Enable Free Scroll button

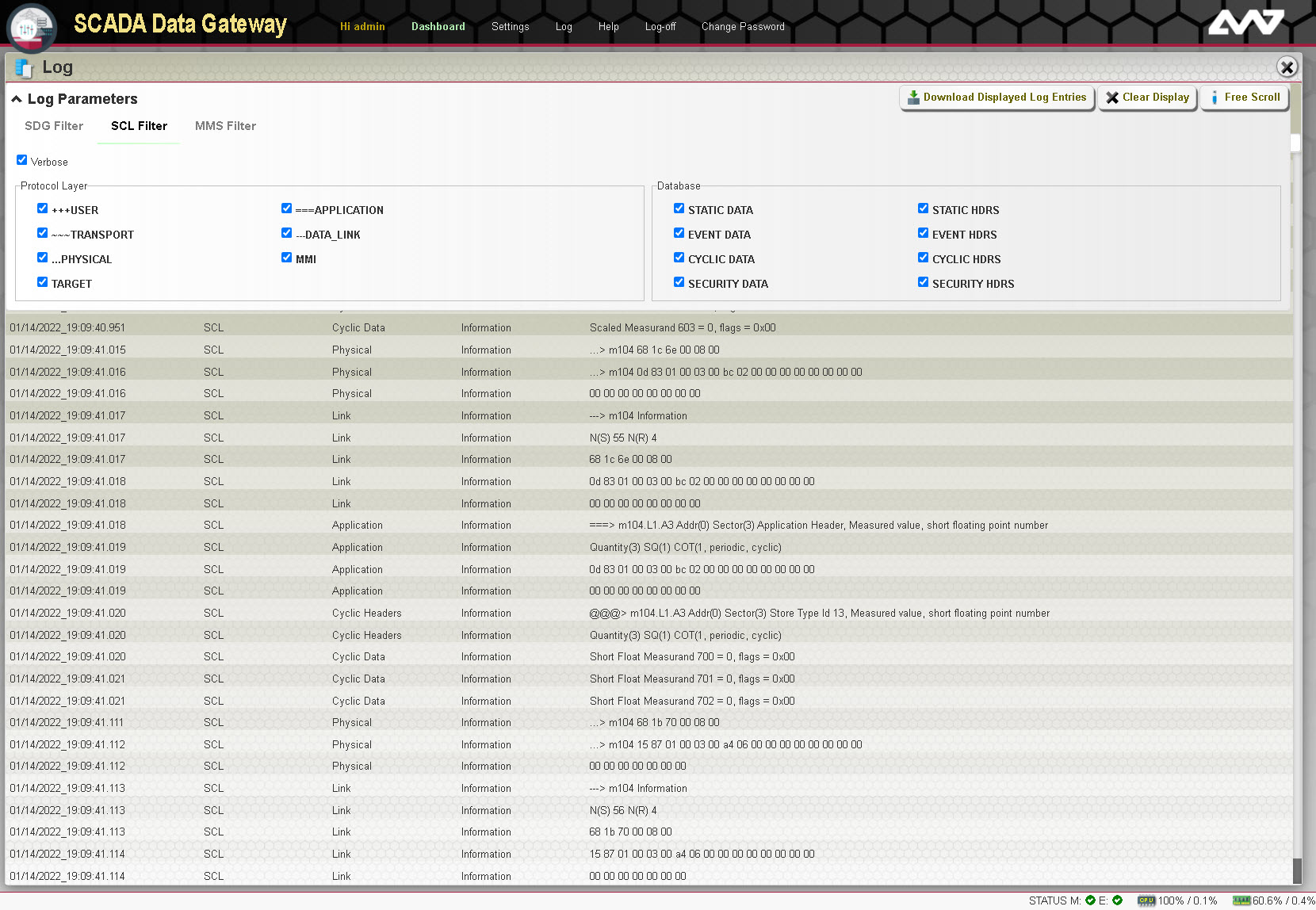point(1244,97)
